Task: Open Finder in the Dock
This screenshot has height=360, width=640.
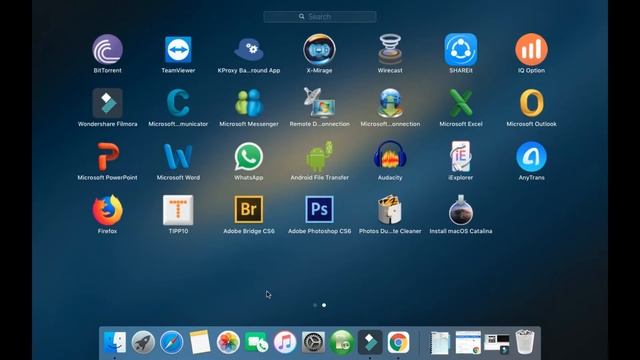Action: tap(115, 342)
